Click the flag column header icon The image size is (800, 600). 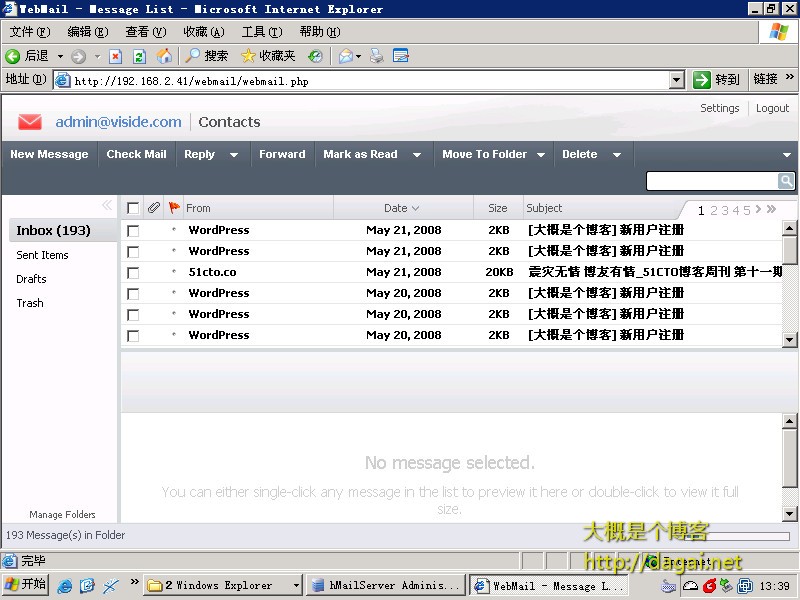(174, 208)
